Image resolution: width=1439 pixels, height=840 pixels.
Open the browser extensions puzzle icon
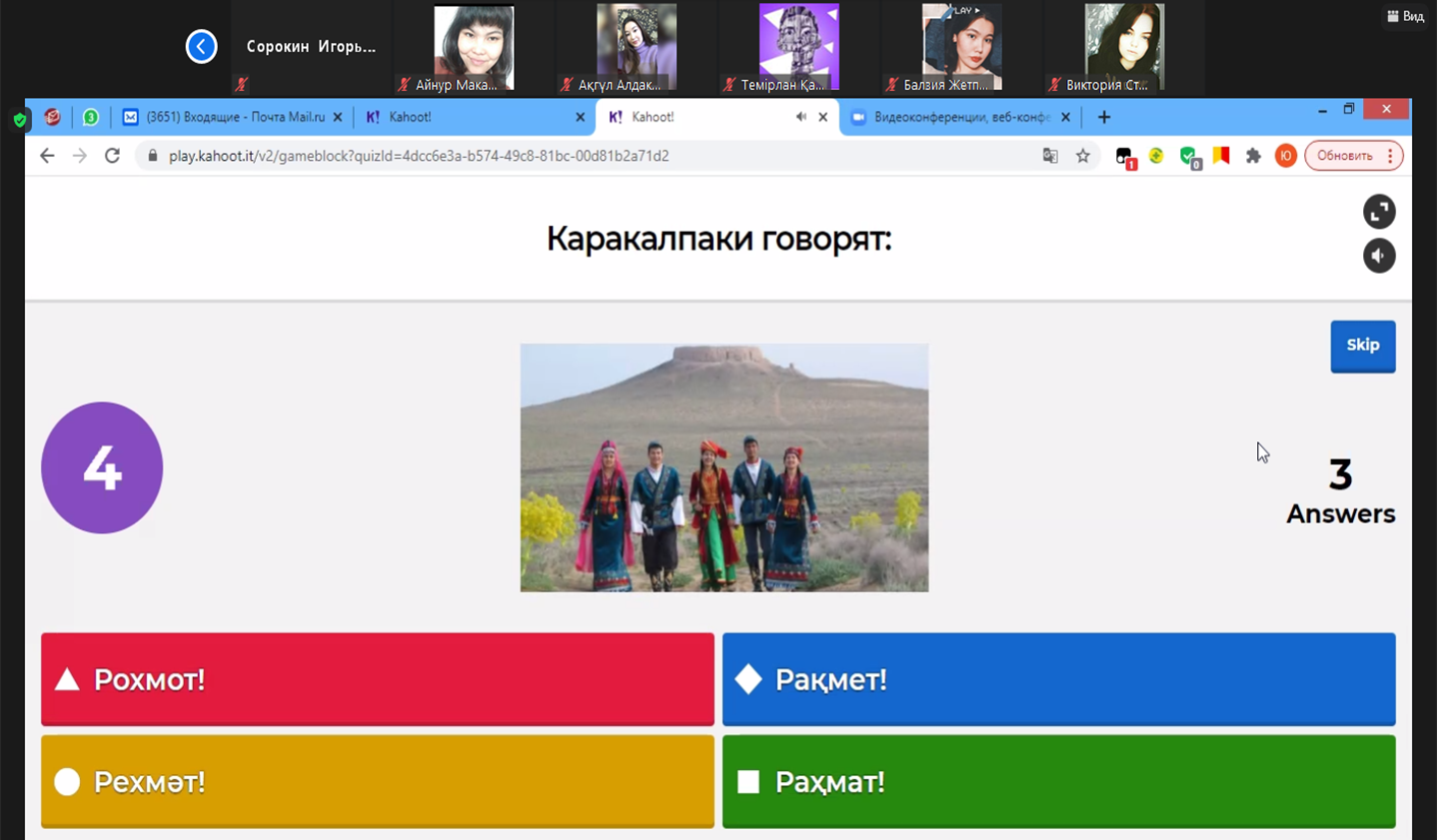[1253, 156]
